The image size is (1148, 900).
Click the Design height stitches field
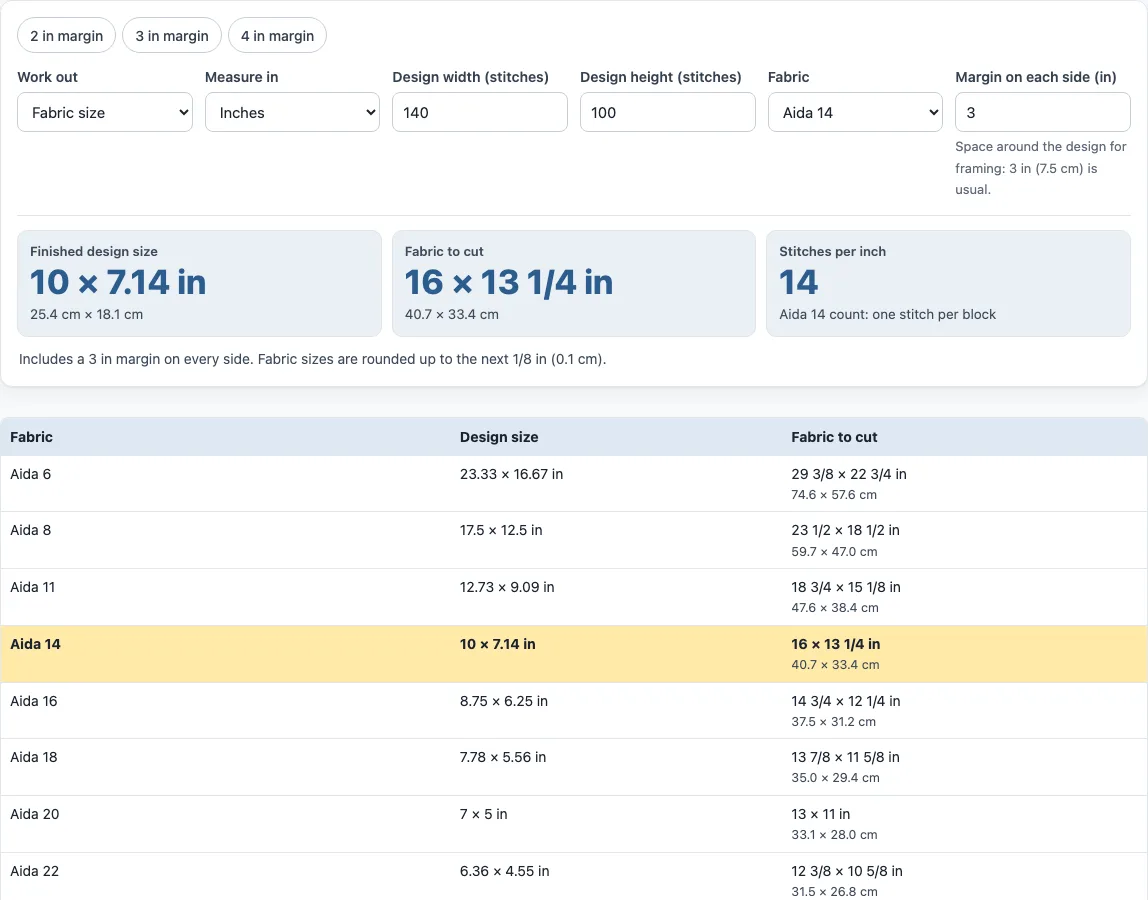click(x=668, y=112)
